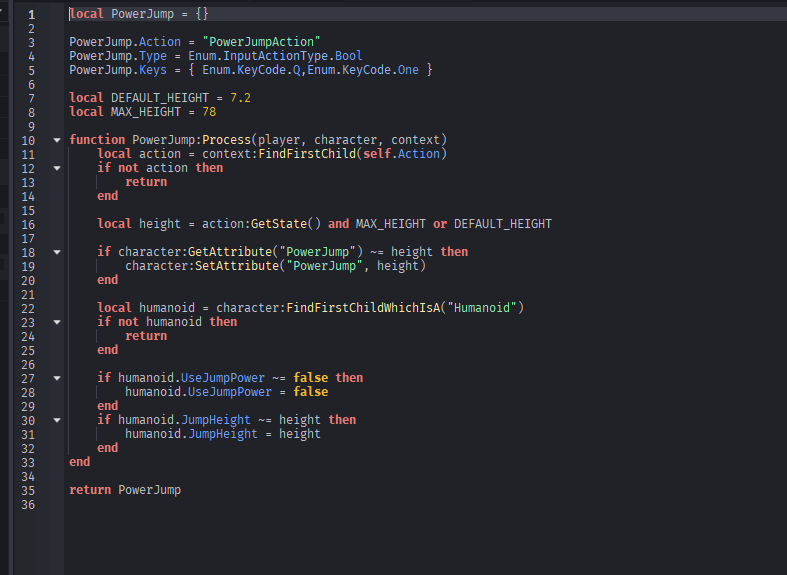Click DEFAULT_HEIGHT at the end of line 16
This screenshot has height=575, width=787.
pos(502,224)
